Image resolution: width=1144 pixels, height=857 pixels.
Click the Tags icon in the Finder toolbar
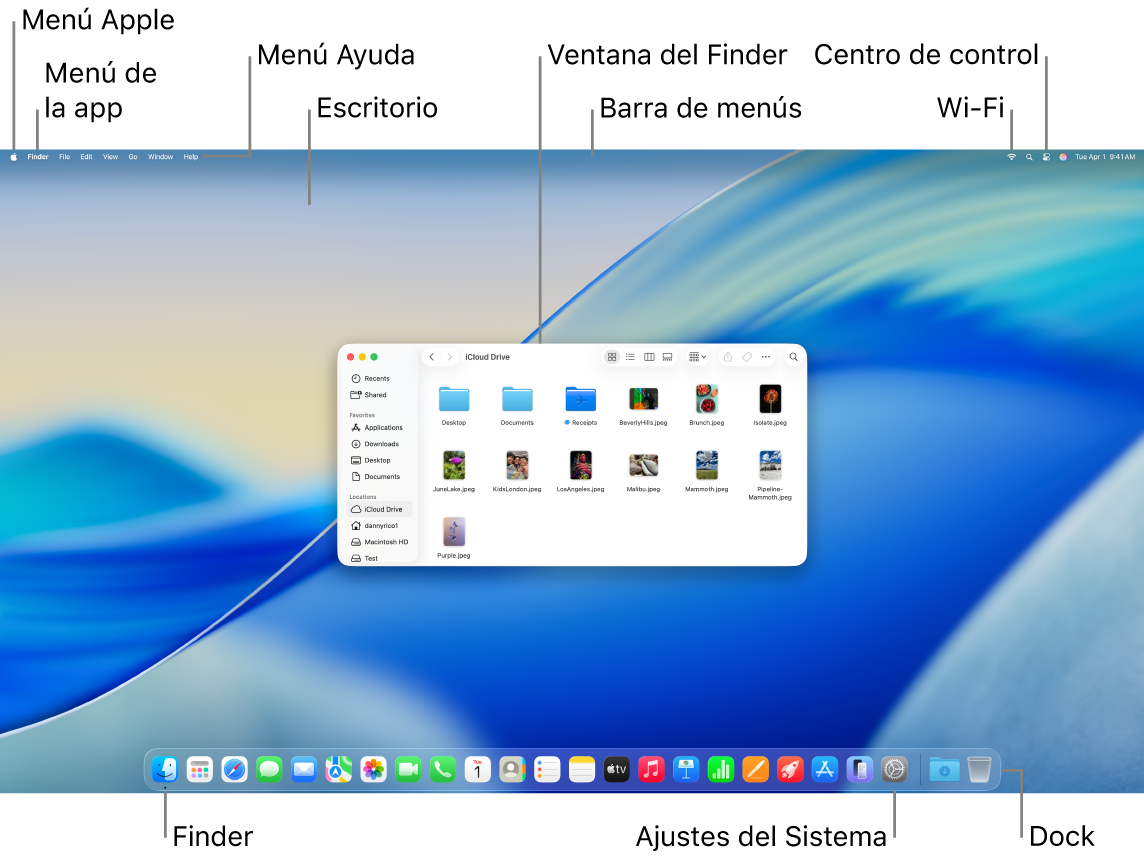click(x=746, y=356)
